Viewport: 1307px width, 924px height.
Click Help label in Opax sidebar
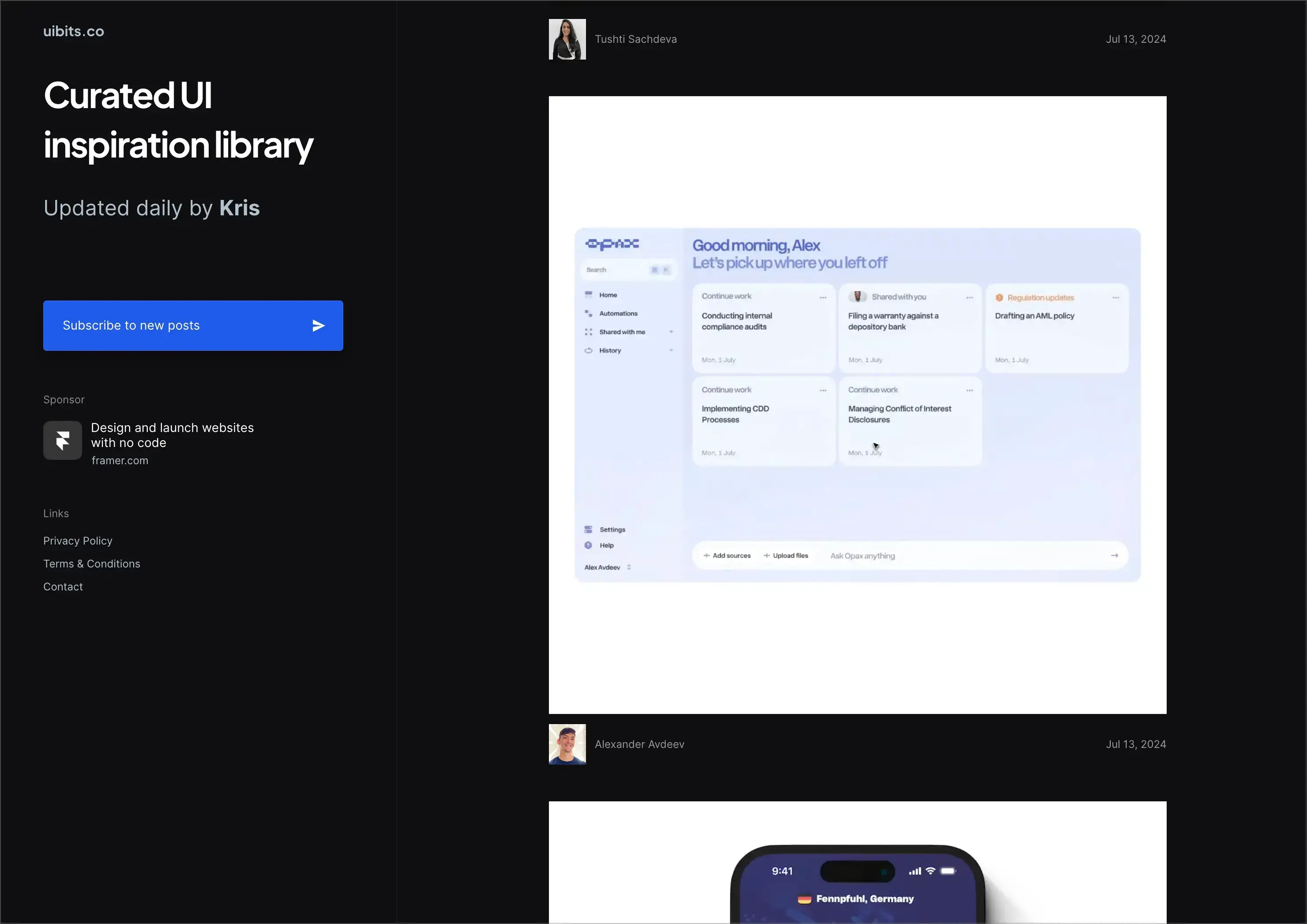[607, 545]
